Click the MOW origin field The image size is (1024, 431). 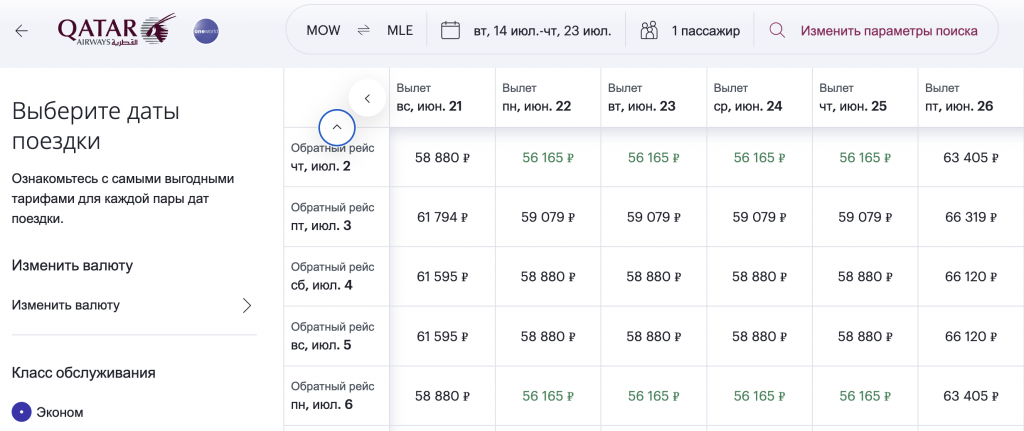(322, 31)
